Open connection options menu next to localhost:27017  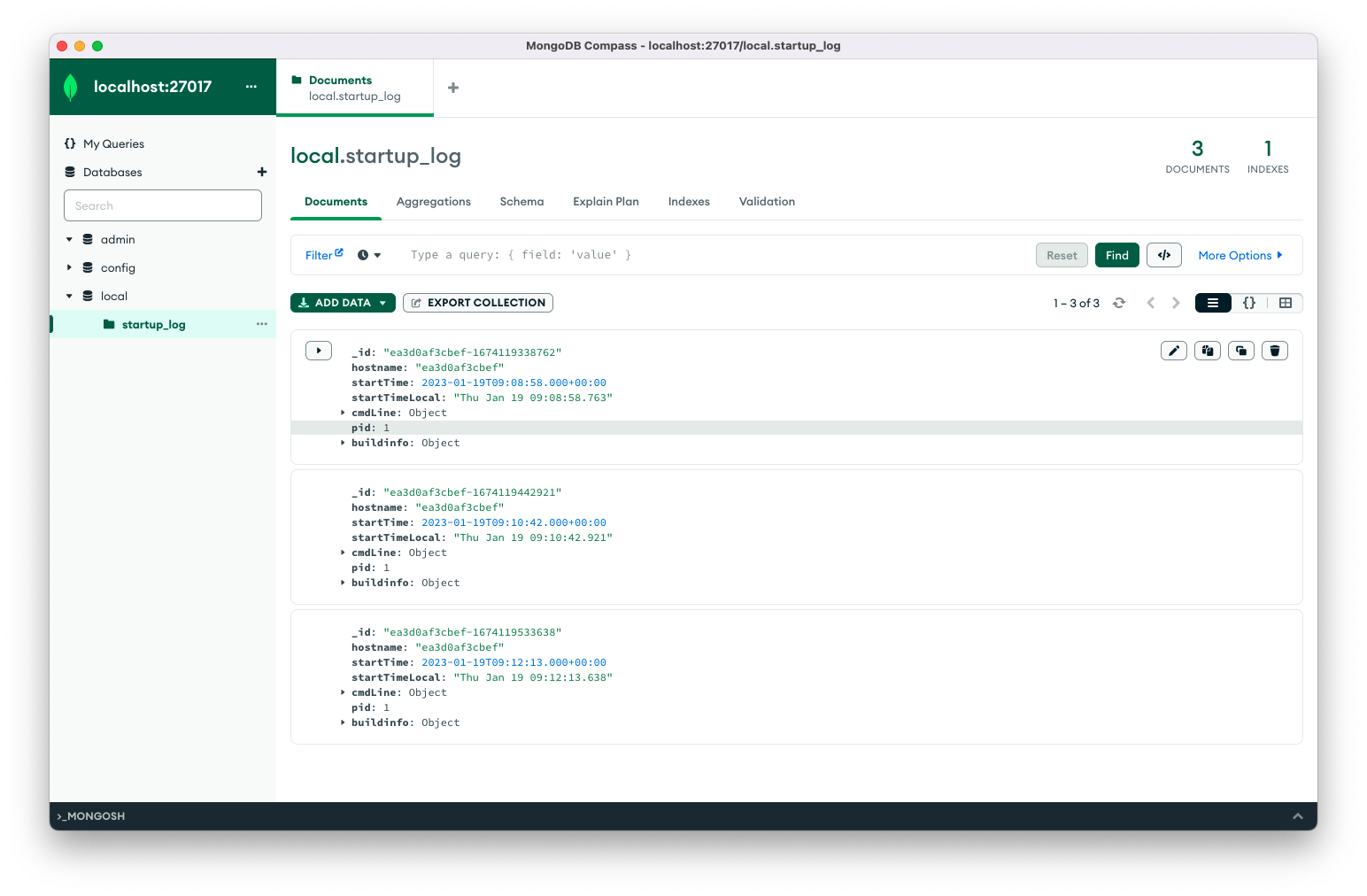tap(251, 87)
